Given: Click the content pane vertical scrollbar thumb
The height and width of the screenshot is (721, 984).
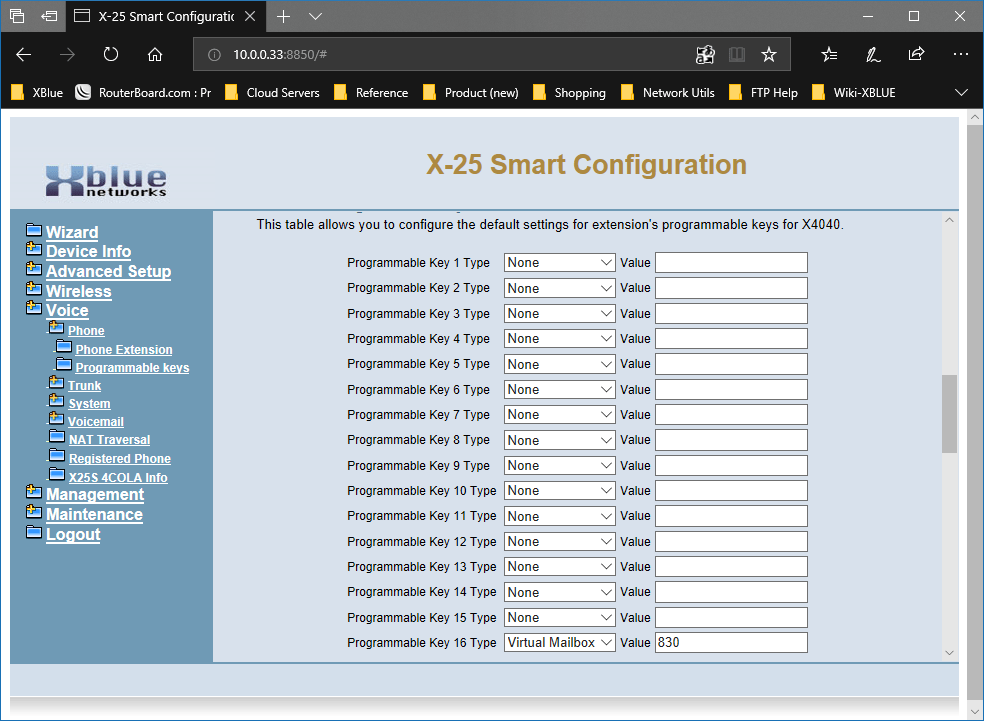Looking at the screenshot, I should click(x=949, y=413).
